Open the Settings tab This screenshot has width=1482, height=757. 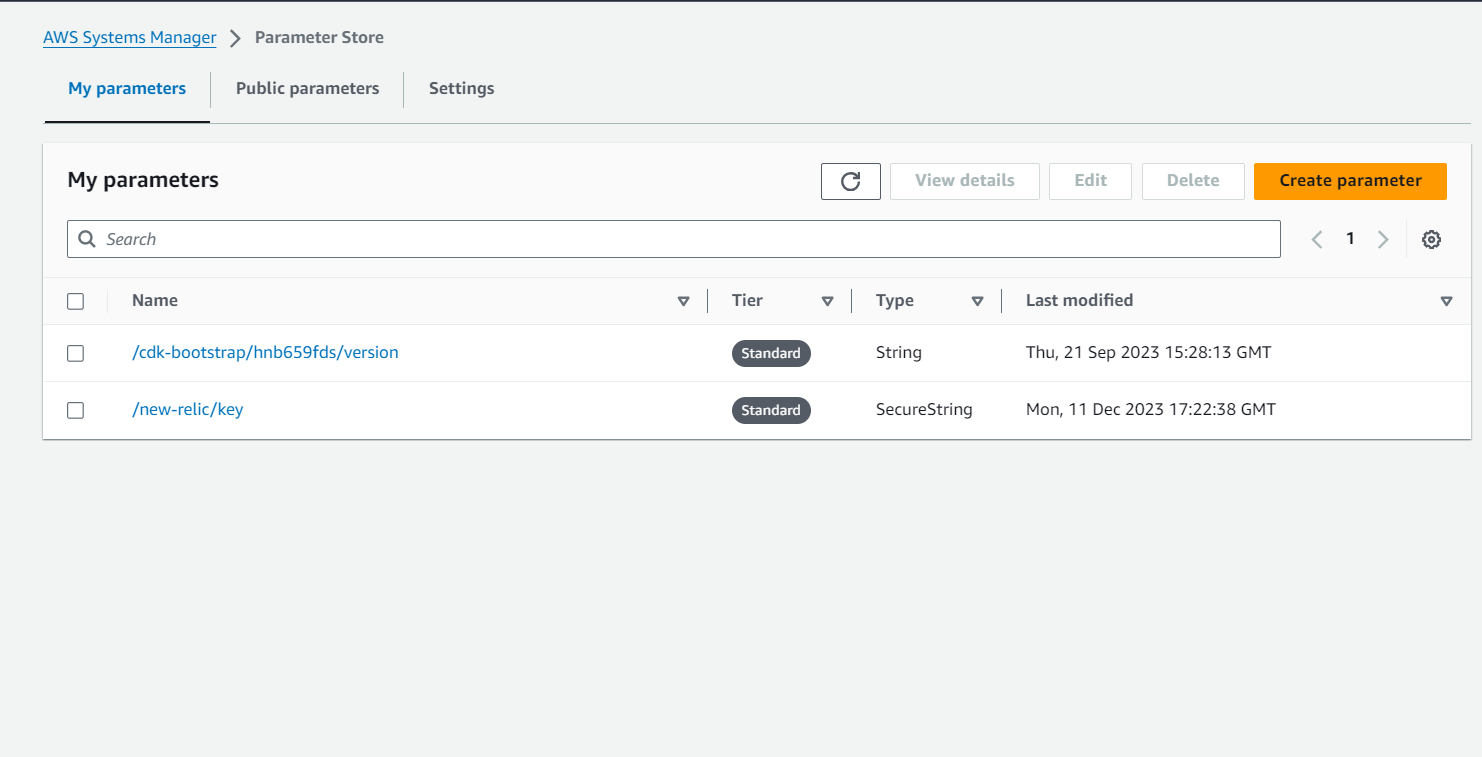point(461,88)
